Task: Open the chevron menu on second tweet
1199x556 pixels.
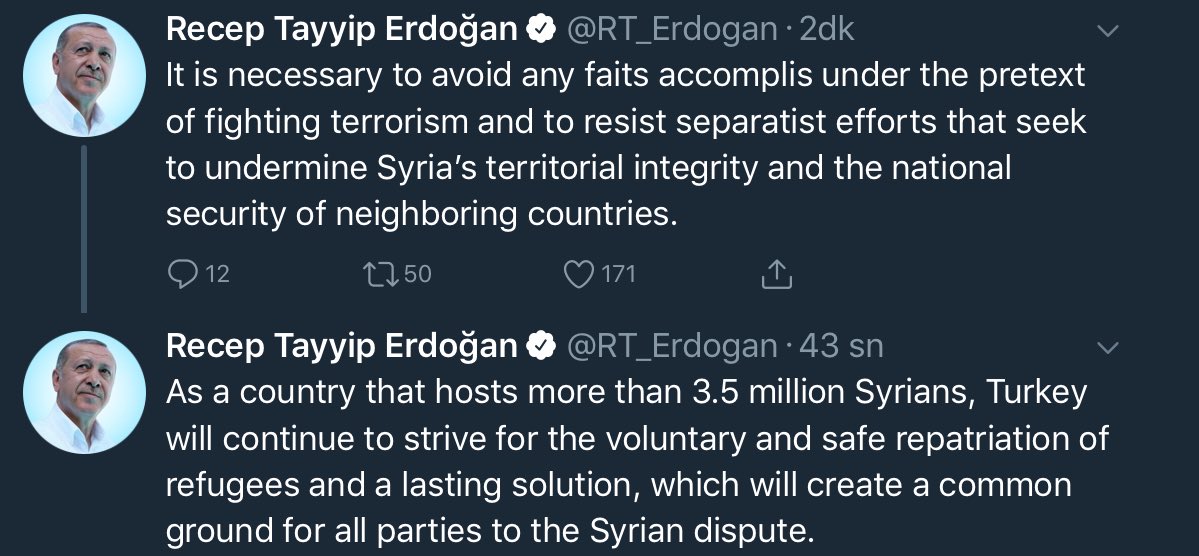Action: (1107, 347)
